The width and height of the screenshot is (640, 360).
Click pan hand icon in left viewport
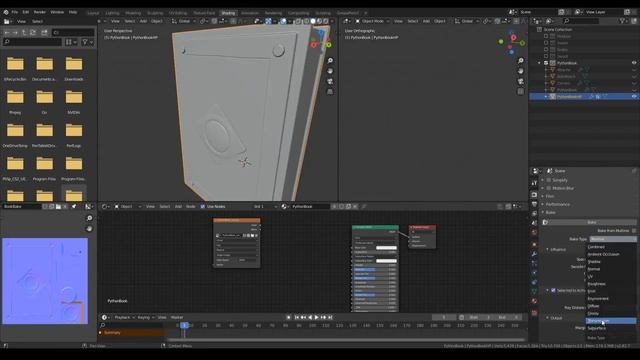pyautogui.click(x=330, y=71)
